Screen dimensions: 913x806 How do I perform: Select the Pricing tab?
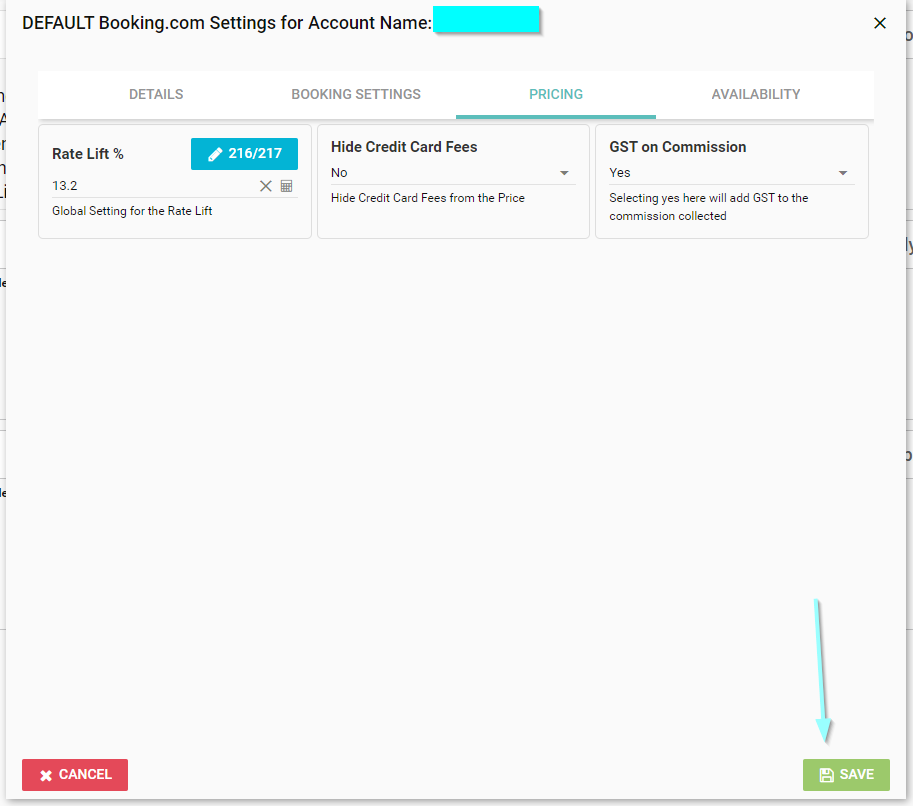556,94
